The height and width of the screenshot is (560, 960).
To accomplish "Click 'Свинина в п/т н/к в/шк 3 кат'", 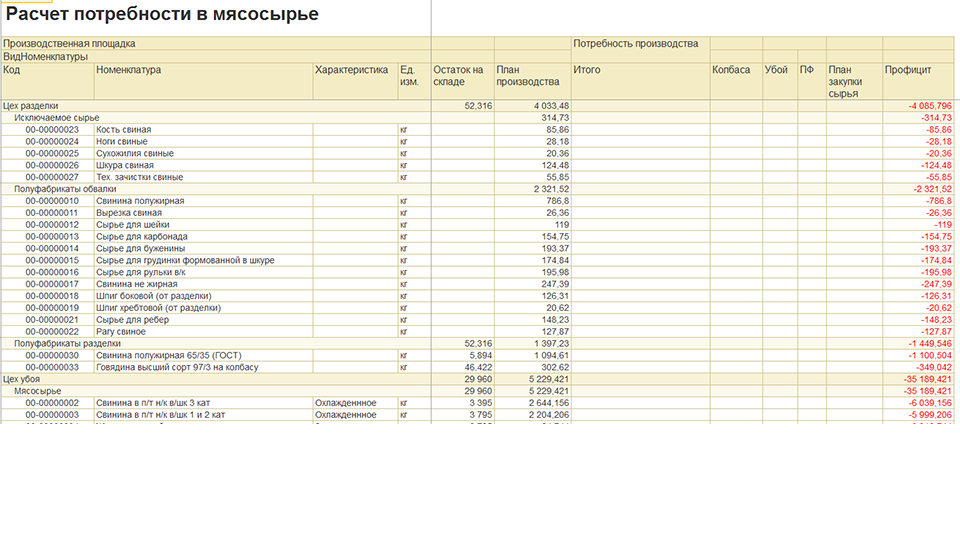I will coord(203,403).
